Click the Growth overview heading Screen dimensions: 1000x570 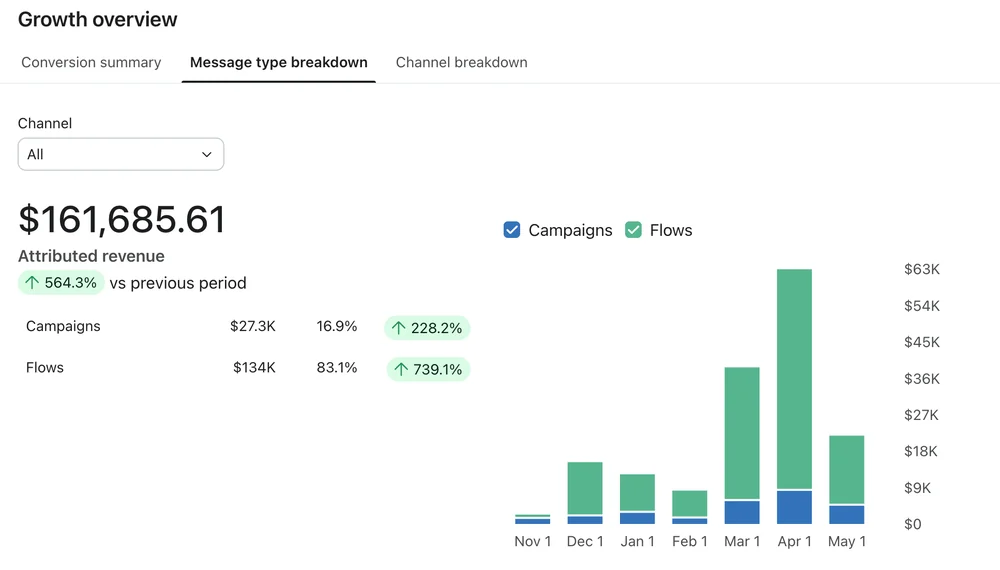(98, 20)
